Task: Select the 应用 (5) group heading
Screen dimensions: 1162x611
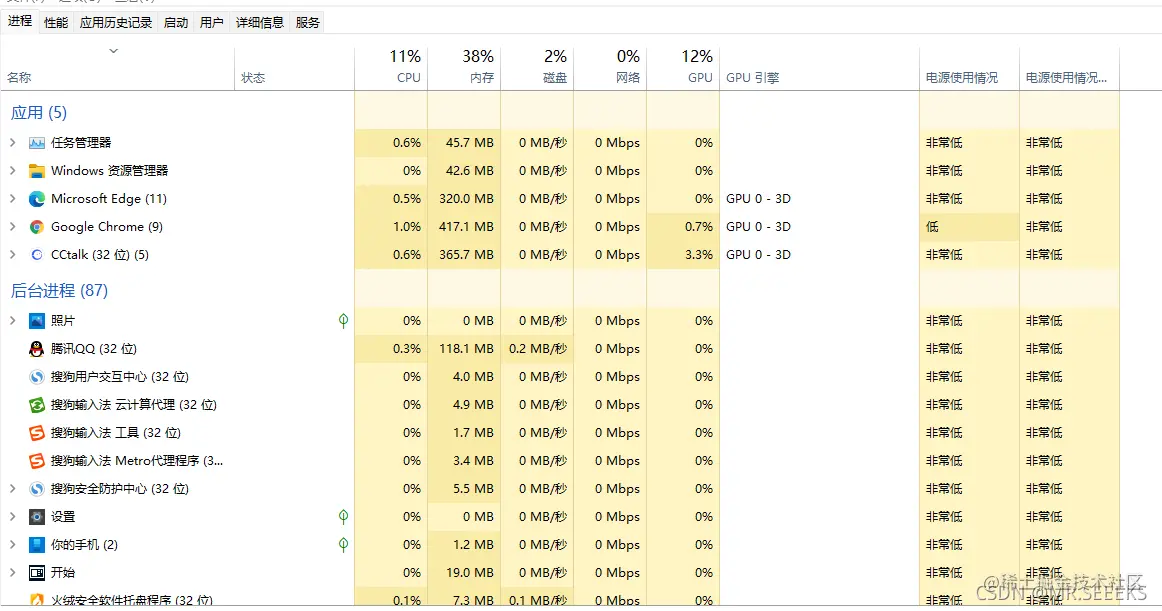Action: 39,113
